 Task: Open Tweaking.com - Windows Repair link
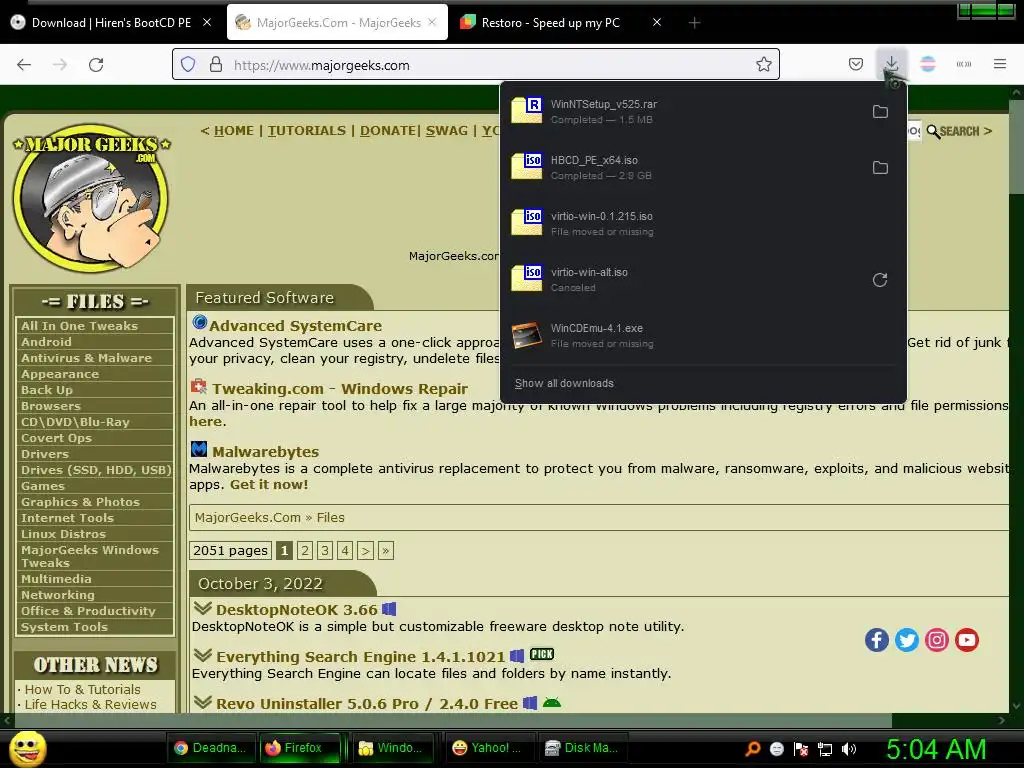(x=340, y=389)
